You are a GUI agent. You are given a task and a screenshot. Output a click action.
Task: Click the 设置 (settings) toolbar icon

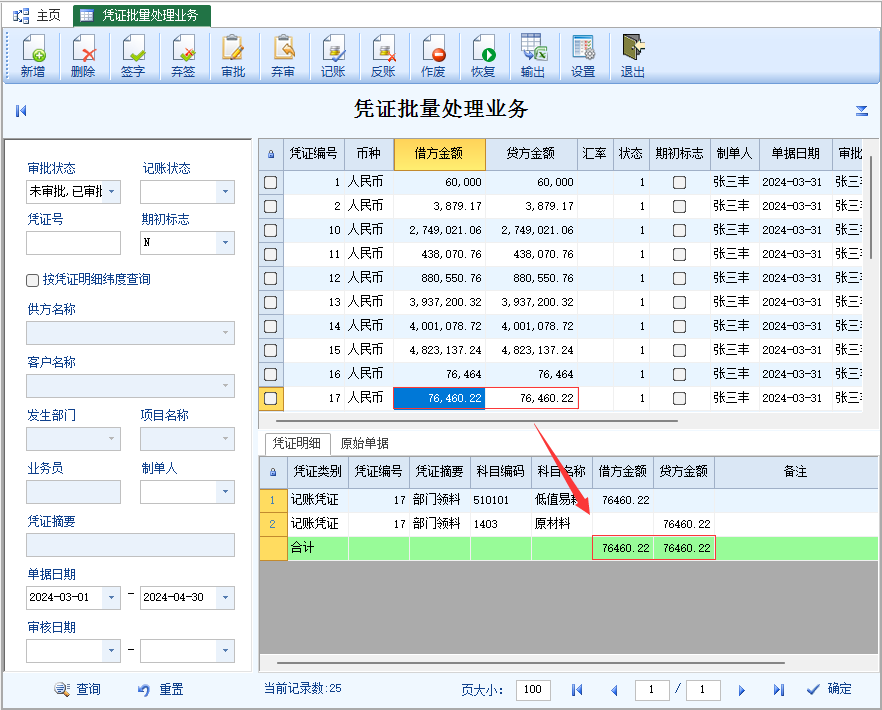[x=583, y=56]
